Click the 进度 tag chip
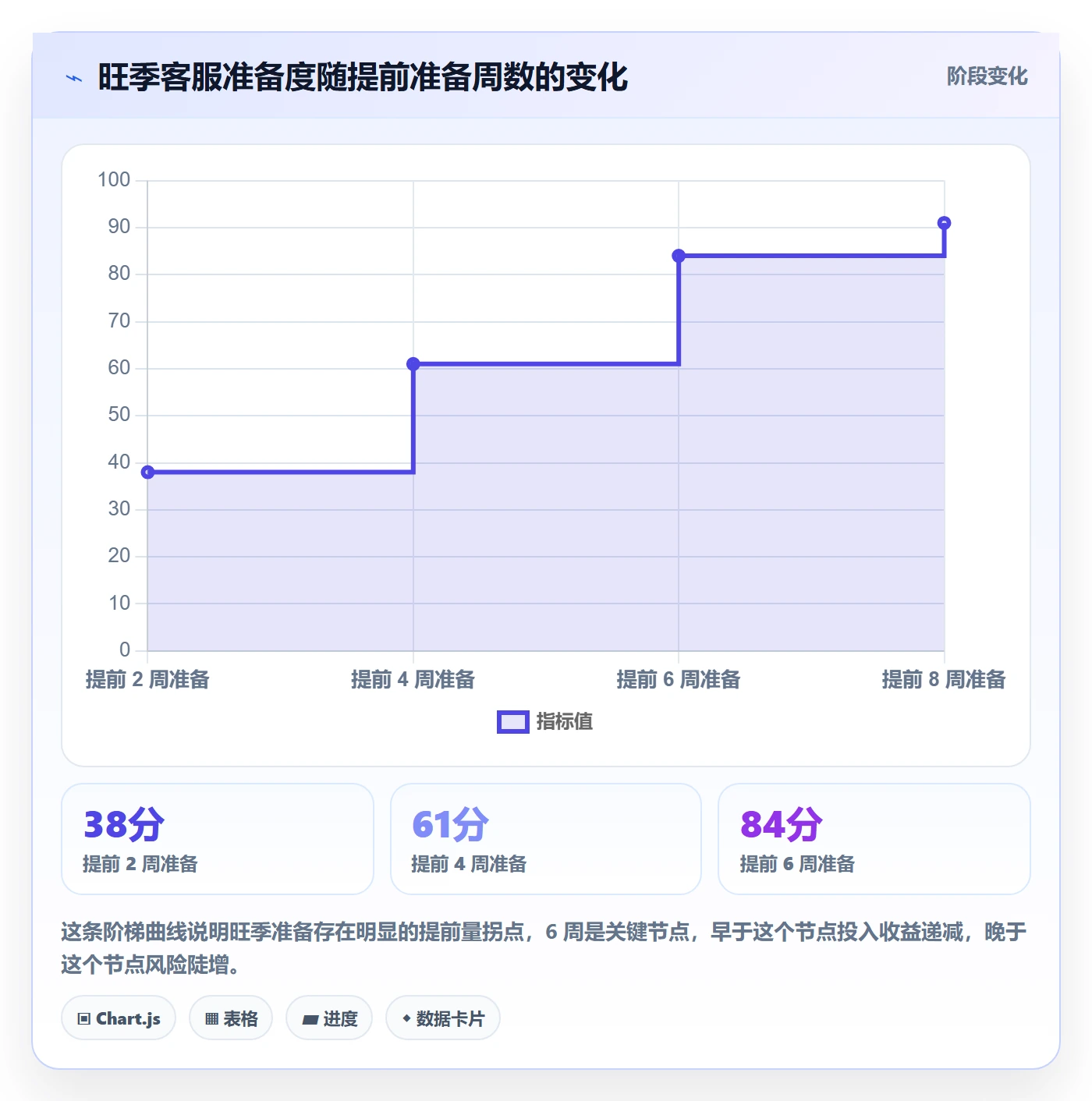 329,1018
